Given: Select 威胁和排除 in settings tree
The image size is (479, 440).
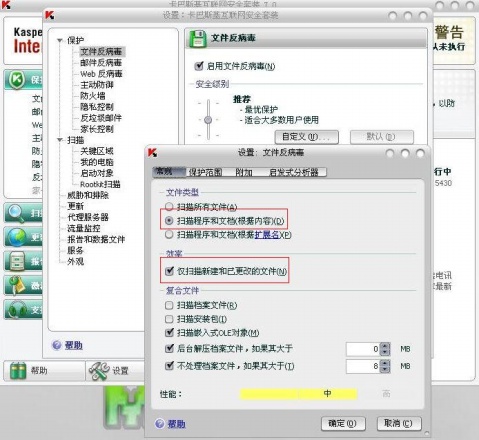Looking at the screenshot, I should pyautogui.click(x=88, y=195).
